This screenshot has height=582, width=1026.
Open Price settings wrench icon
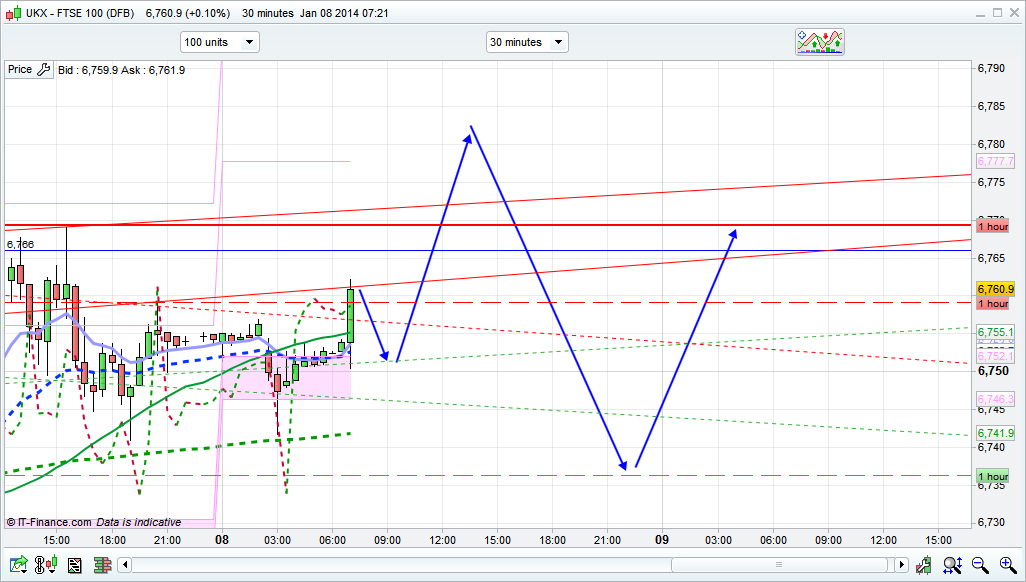pos(43,70)
